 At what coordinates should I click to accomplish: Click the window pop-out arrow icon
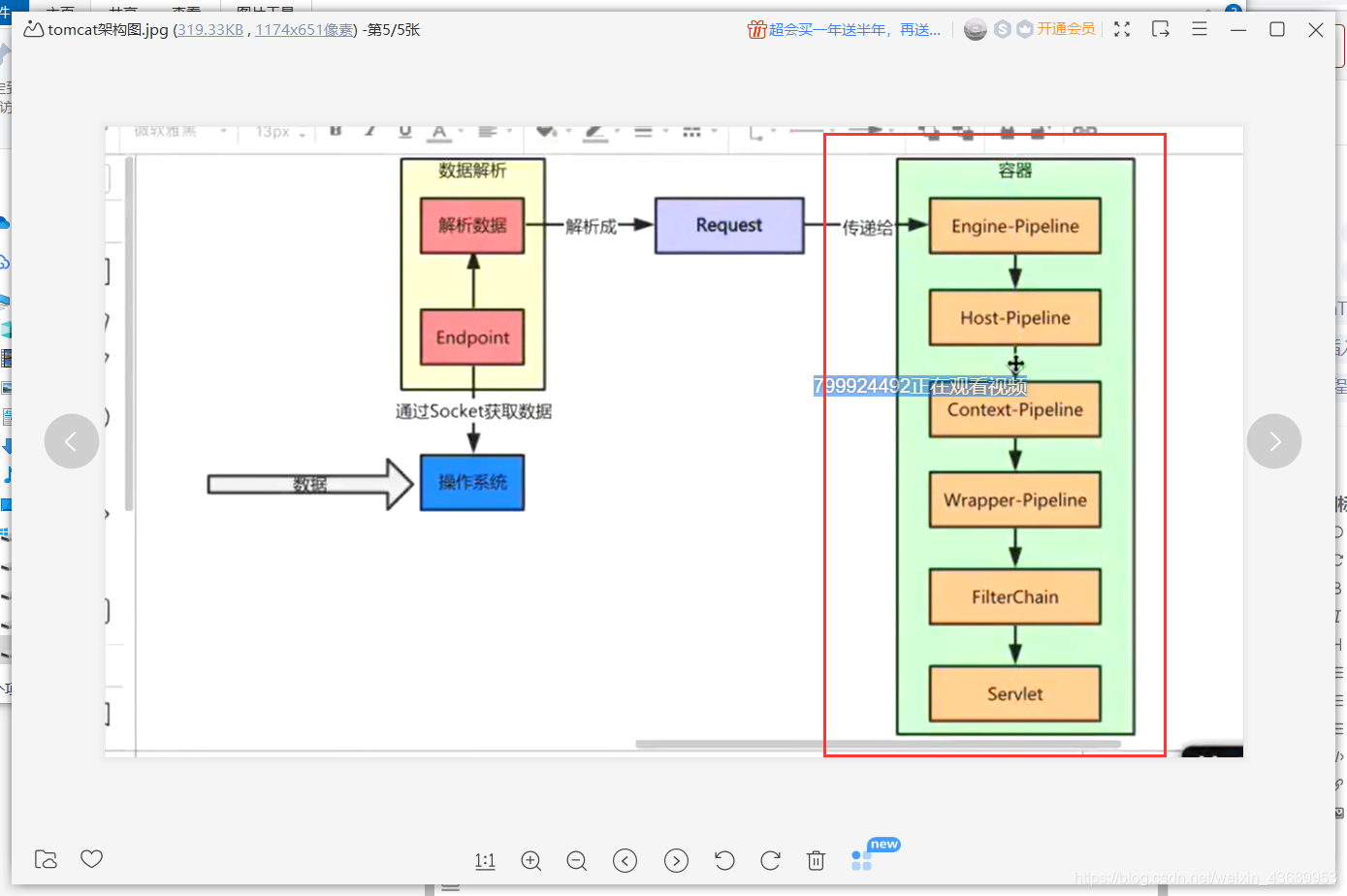coord(1160,29)
